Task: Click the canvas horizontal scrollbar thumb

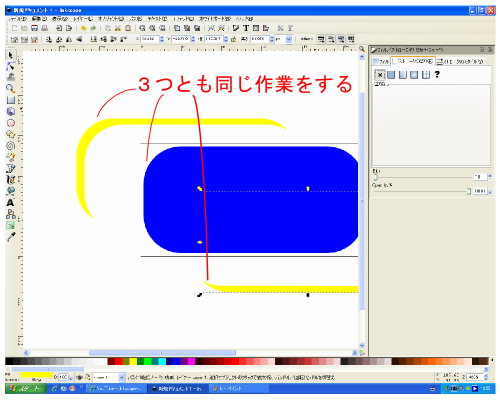Action: click(162, 353)
